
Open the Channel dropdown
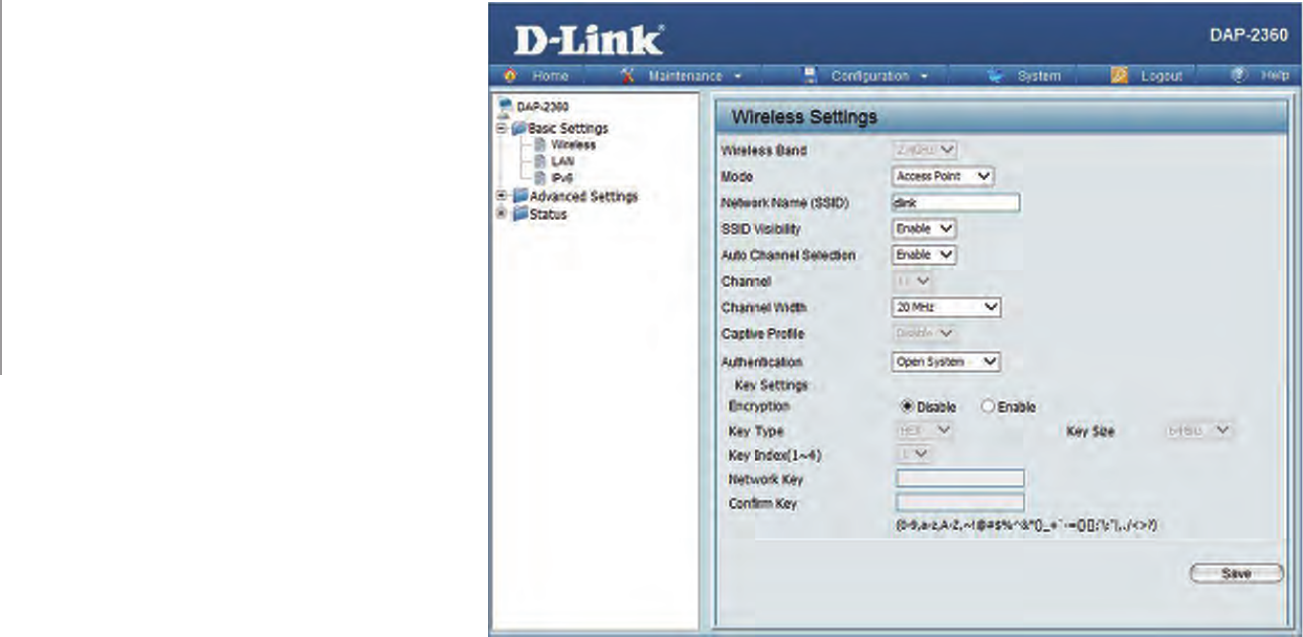point(912,282)
